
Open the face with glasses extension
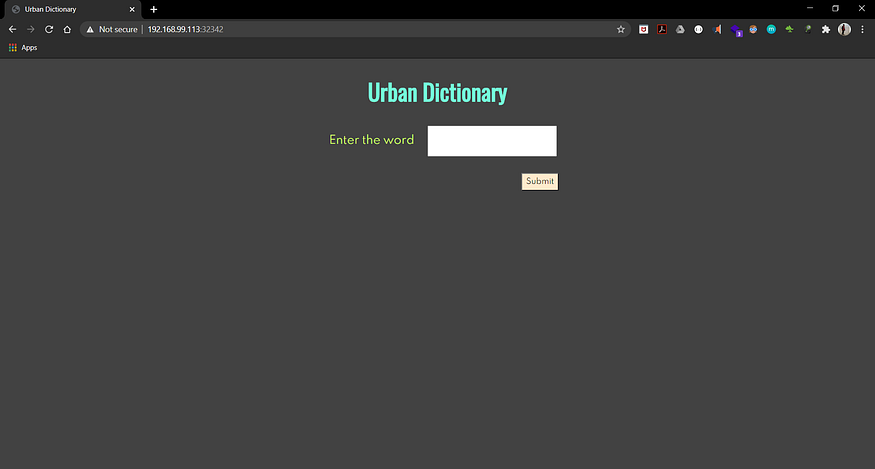click(x=753, y=30)
